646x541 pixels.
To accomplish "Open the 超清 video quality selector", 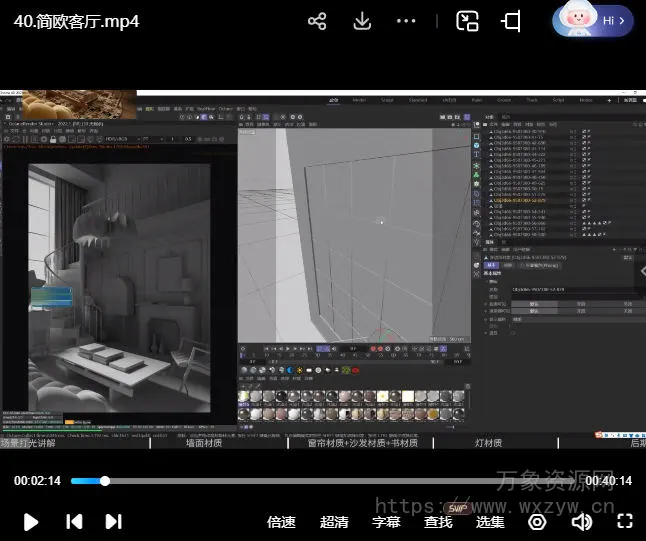I will [x=334, y=521].
